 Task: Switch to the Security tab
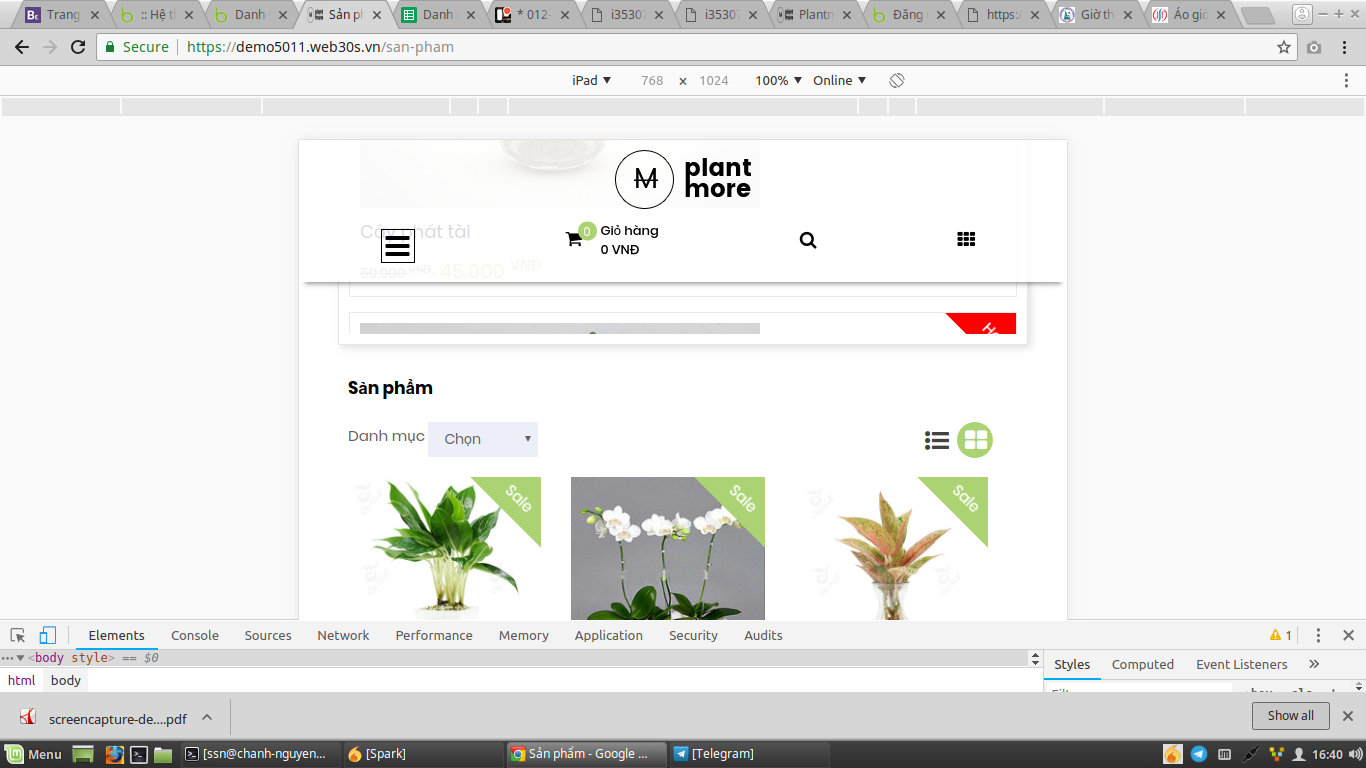click(x=693, y=635)
